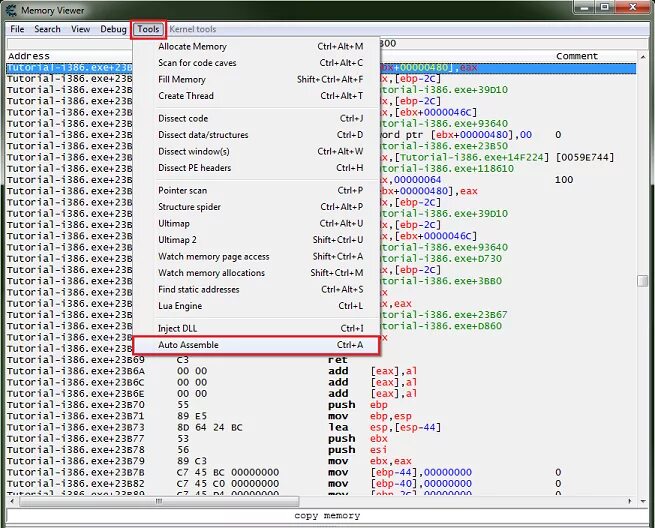The width and height of the screenshot is (655, 528).
Task: Click the Cheat Engine title bar icon
Action: pos(10,10)
